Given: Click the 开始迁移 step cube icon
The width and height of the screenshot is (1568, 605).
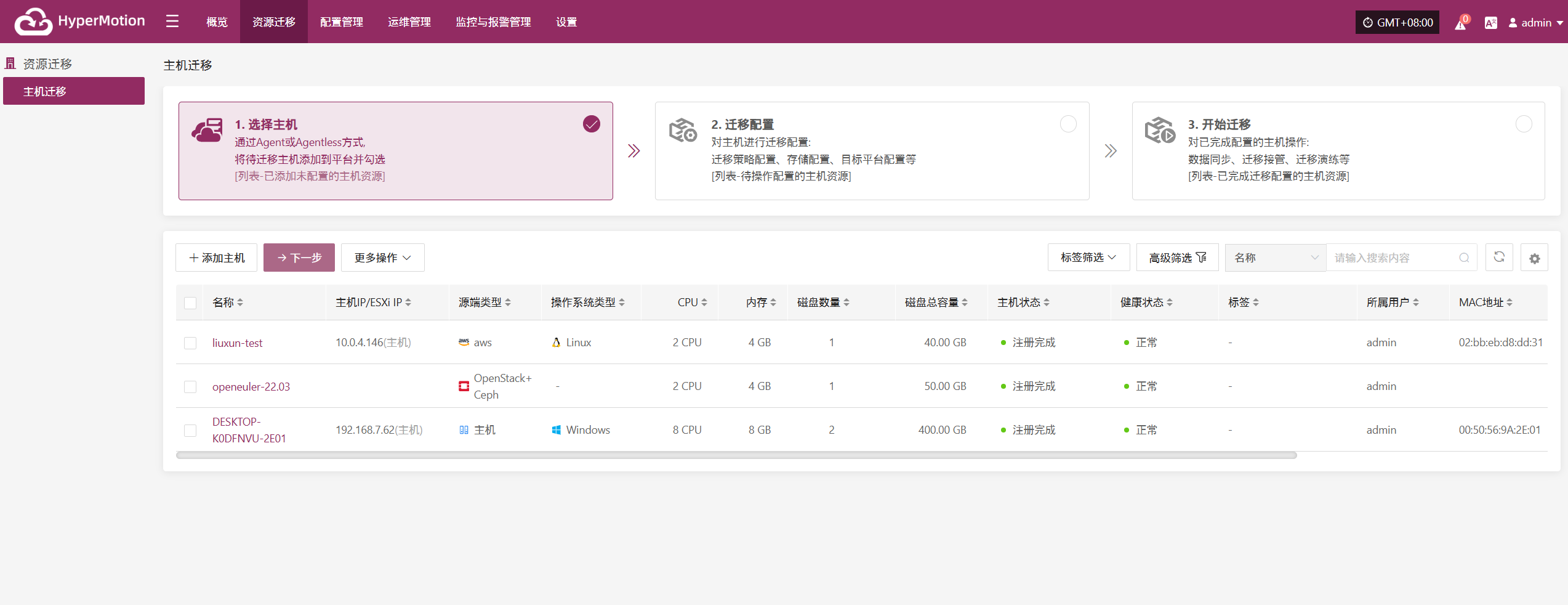Looking at the screenshot, I should coord(1160,130).
